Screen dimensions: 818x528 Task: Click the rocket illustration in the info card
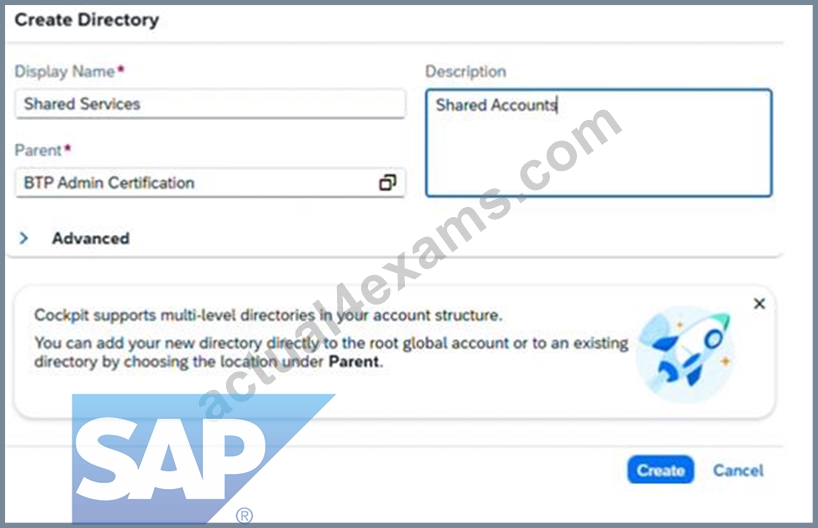(685, 354)
